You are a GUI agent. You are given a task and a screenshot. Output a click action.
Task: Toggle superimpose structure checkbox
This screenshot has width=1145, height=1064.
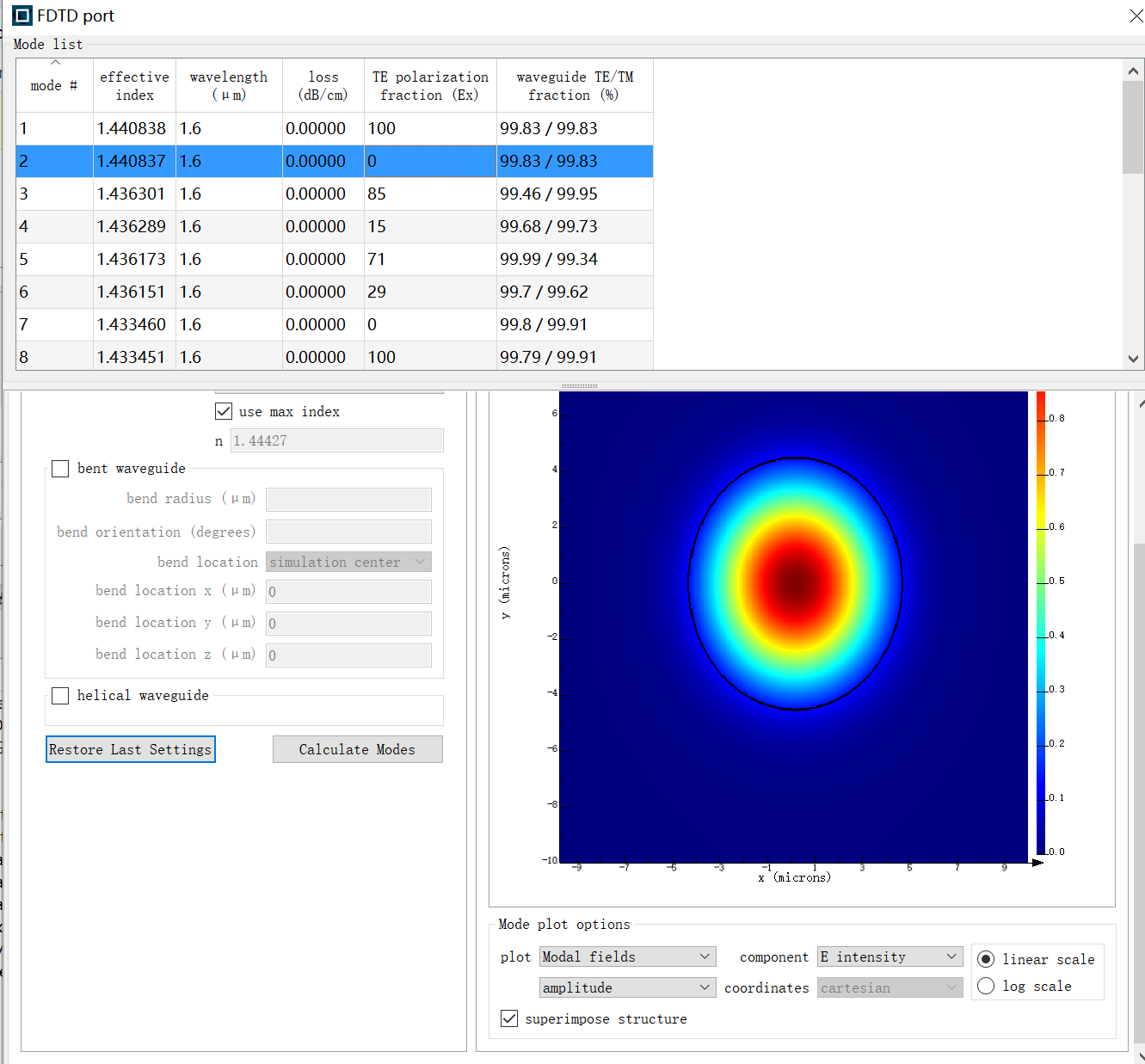point(509,1018)
